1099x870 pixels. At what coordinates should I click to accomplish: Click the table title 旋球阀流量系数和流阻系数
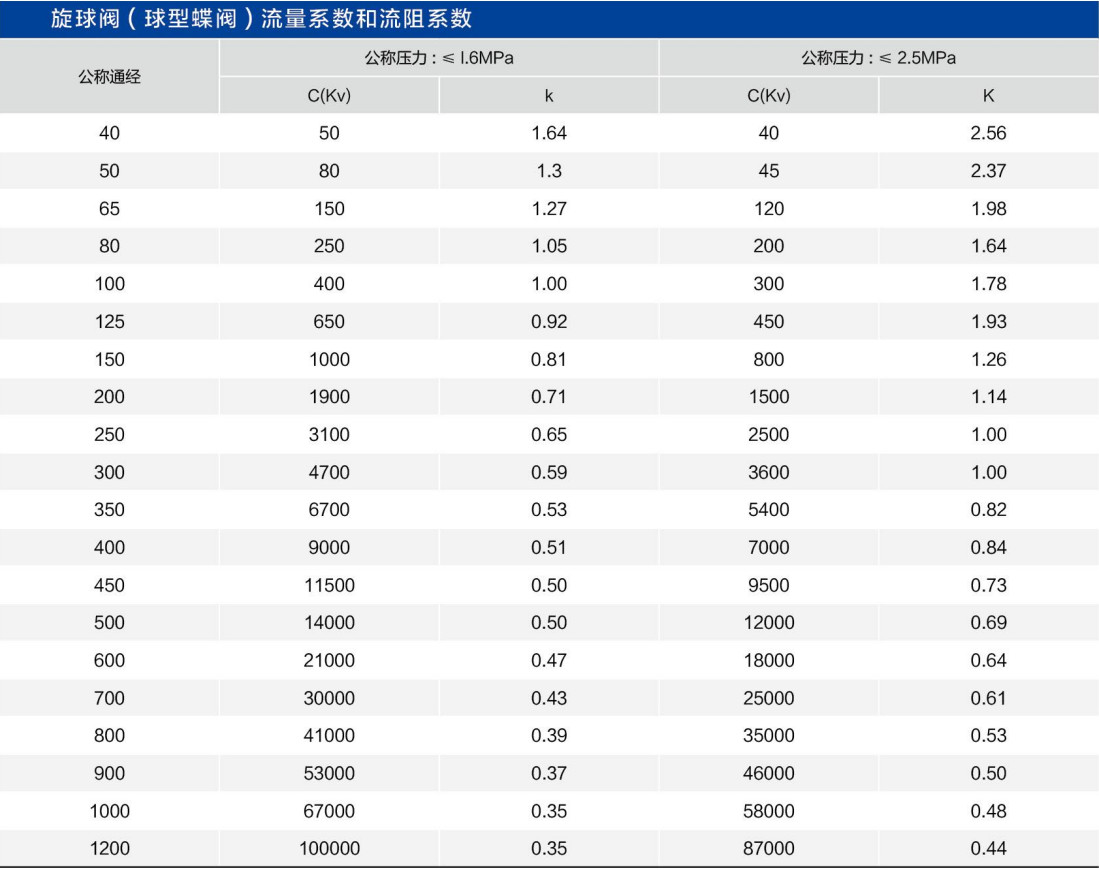(x=262, y=19)
